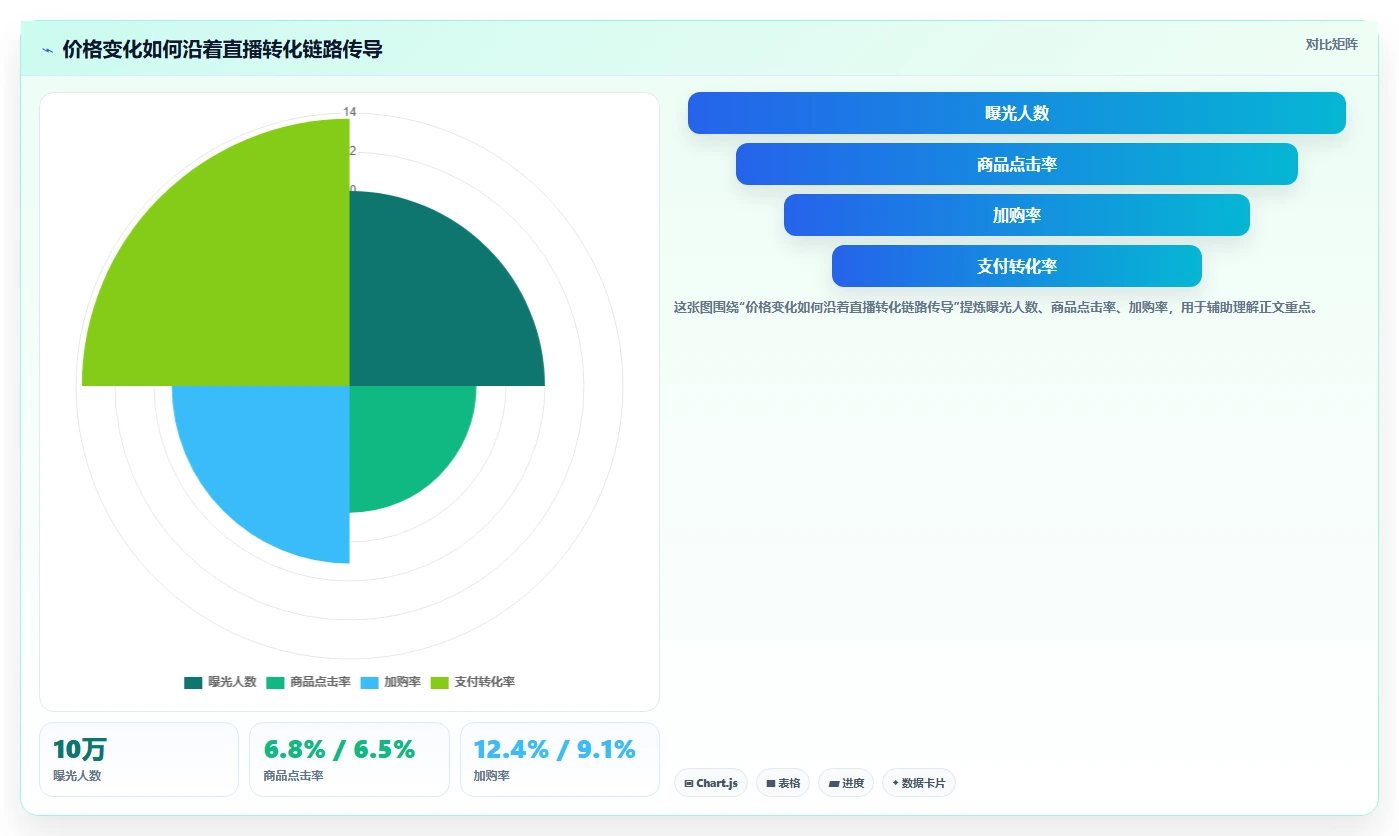Image resolution: width=1399 pixels, height=836 pixels.
Task: Click the 加购率 caption under 12.4% / 9.1%
Action: click(491, 776)
